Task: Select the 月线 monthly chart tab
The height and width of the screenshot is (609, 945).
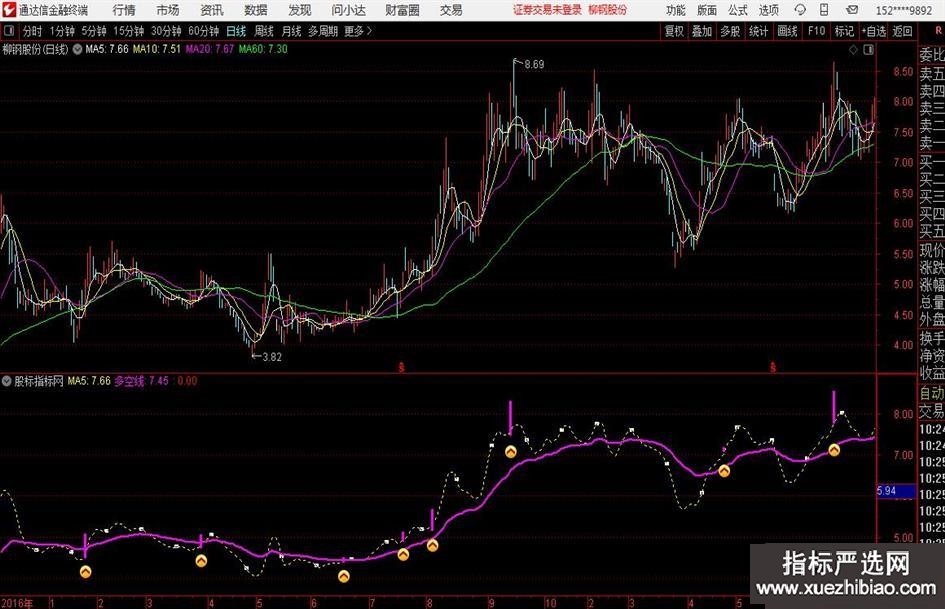Action: point(292,31)
